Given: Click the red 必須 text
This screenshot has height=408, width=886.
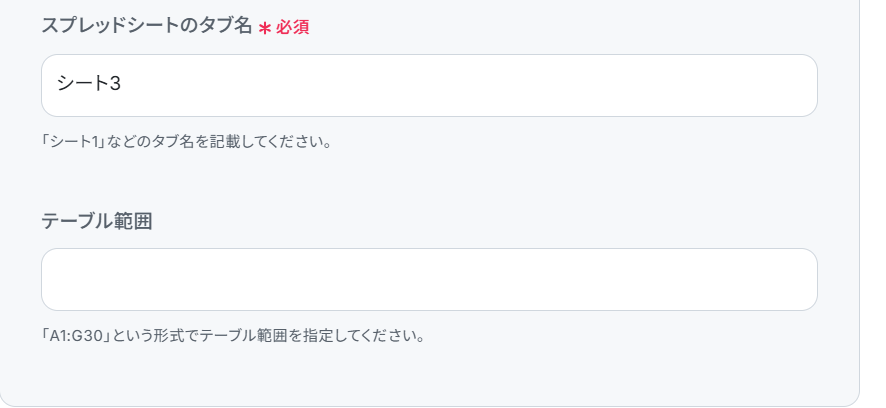Looking at the screenshot, I should tap(292, 27).
